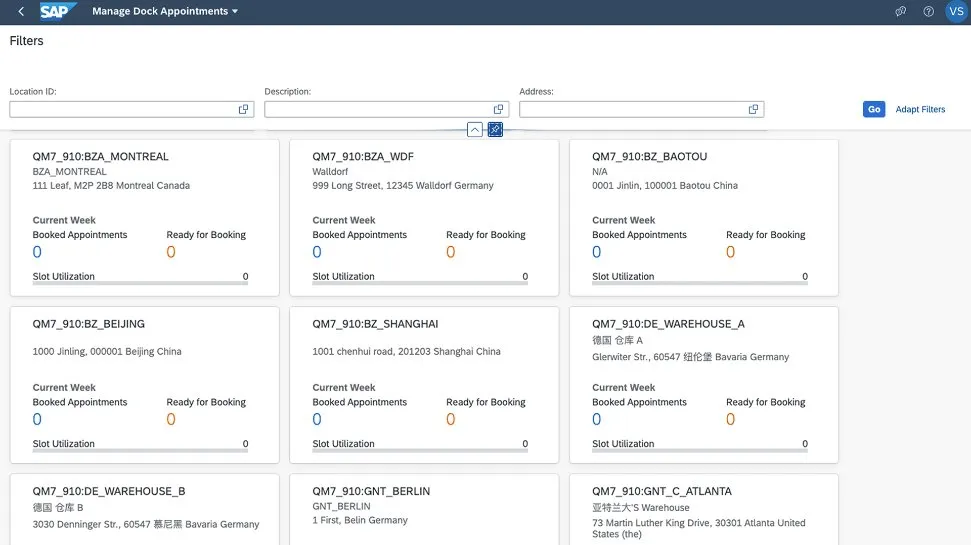Click into the Description input field
971x545 pixels.
(x=375, y=109)
